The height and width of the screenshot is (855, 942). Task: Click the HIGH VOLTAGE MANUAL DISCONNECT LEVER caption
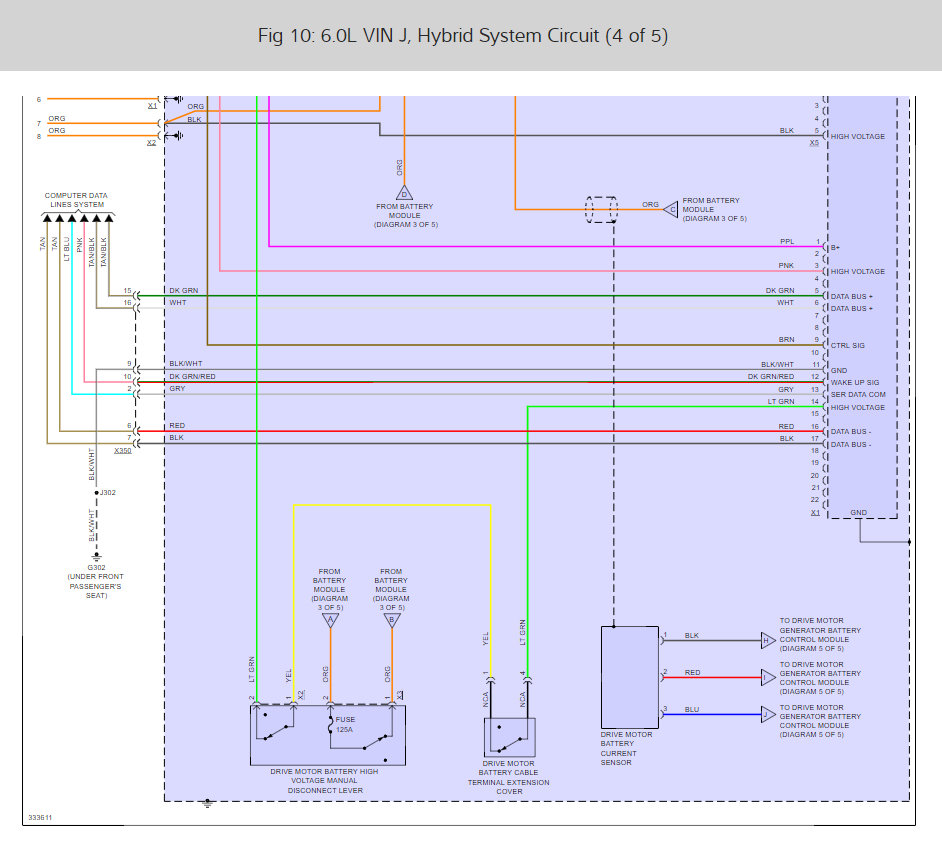324,781
